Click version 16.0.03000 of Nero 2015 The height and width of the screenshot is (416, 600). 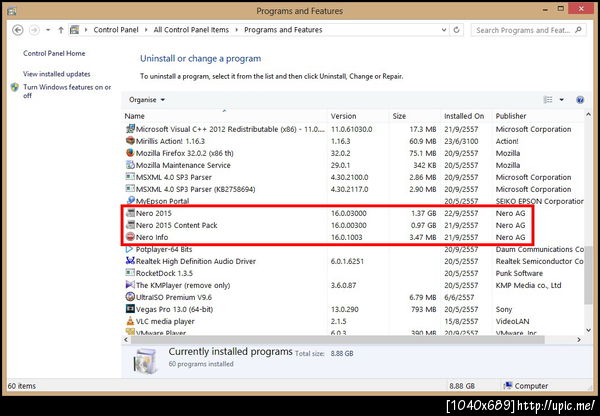tap(349, 213)
